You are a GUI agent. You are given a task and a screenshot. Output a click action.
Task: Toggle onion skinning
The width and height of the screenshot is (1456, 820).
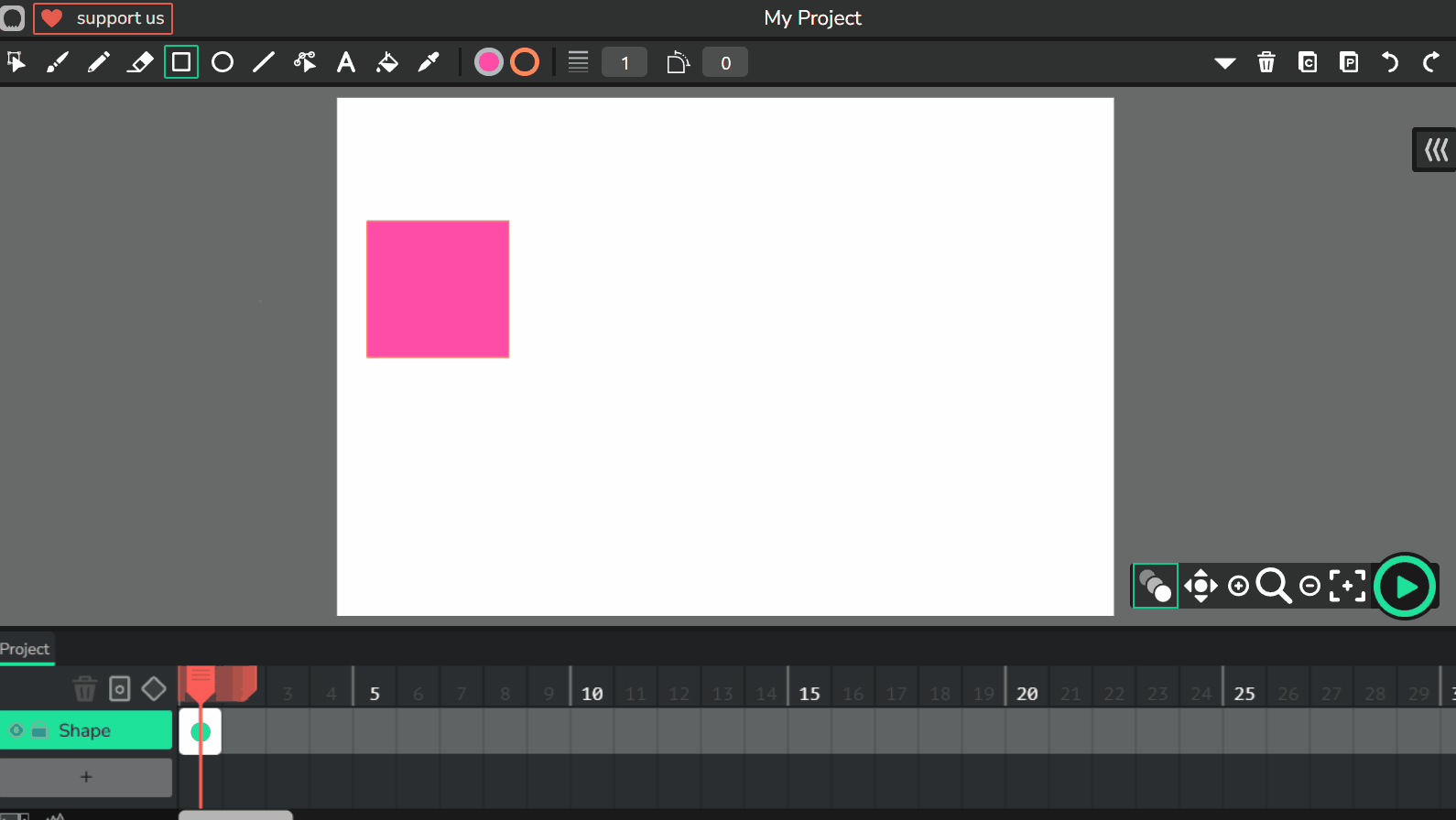1155,586
